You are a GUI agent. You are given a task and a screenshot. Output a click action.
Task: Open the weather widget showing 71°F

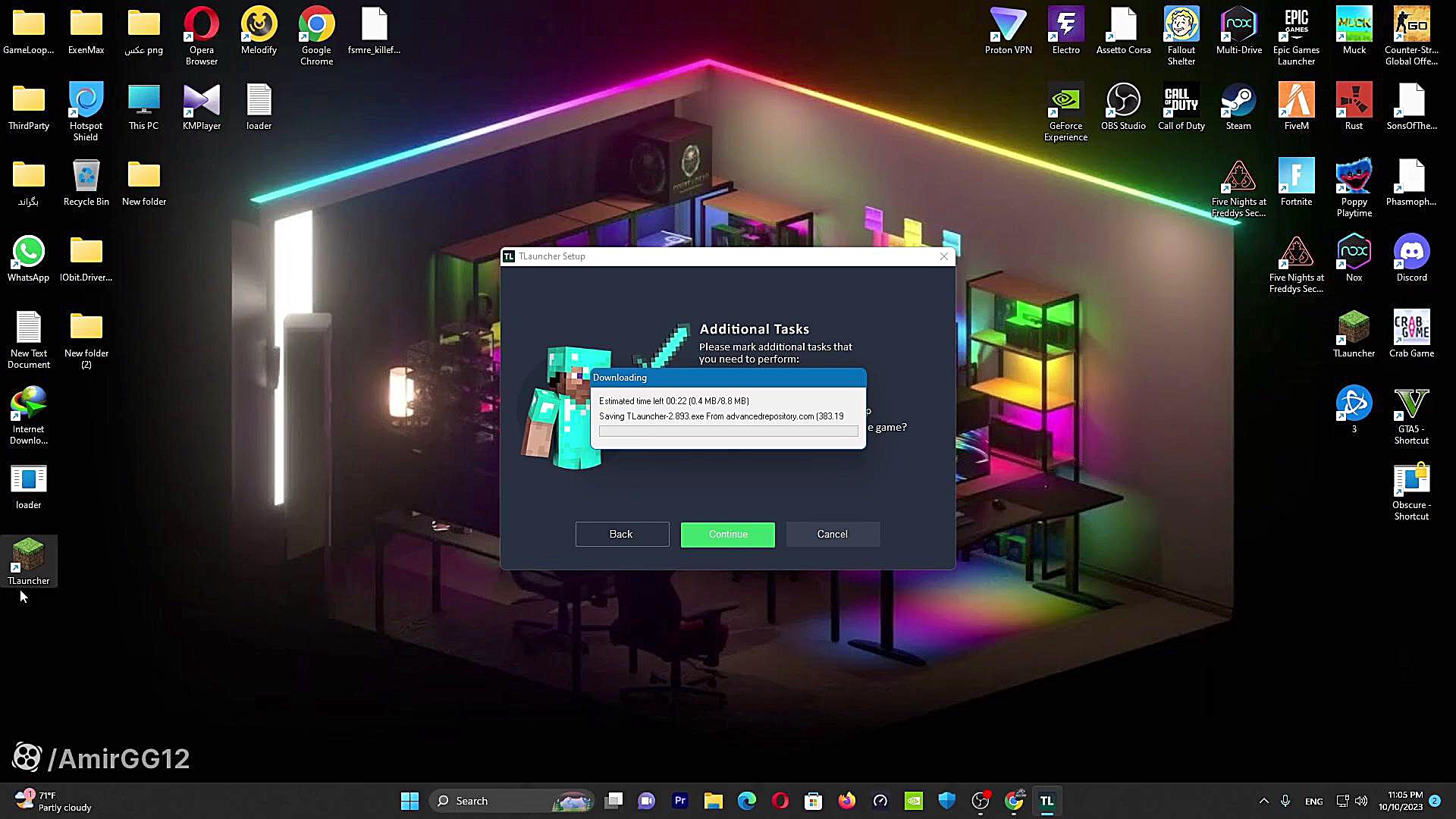coord(53,801)
